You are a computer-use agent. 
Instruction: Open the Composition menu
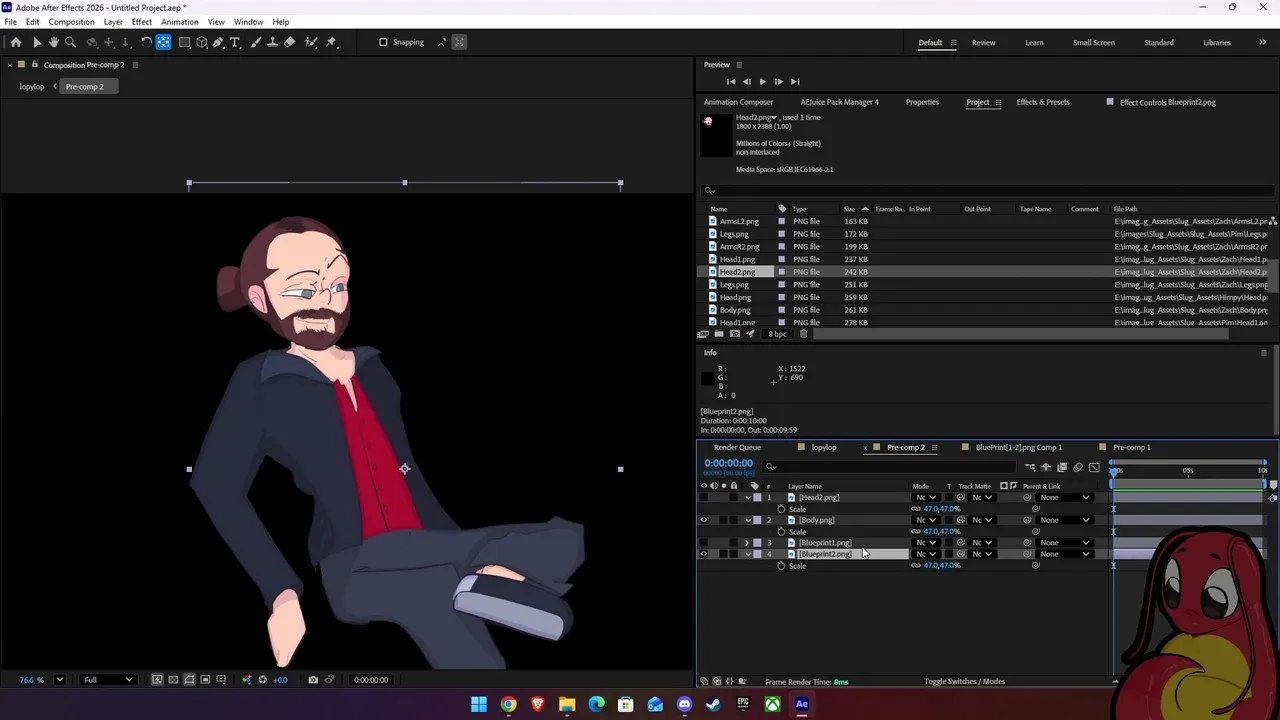pyautogui.click(x=72, y=22)
